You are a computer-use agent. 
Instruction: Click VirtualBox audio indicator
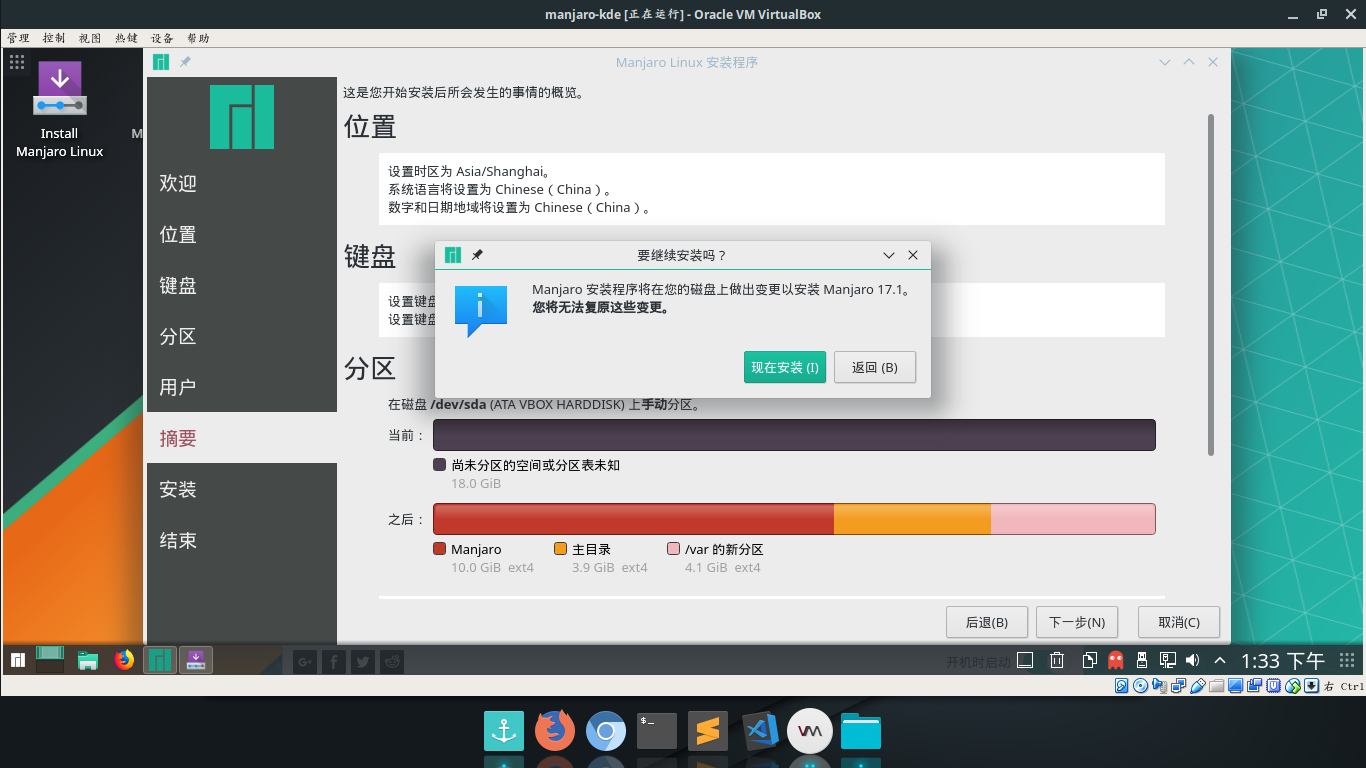tap(1158, 685)
